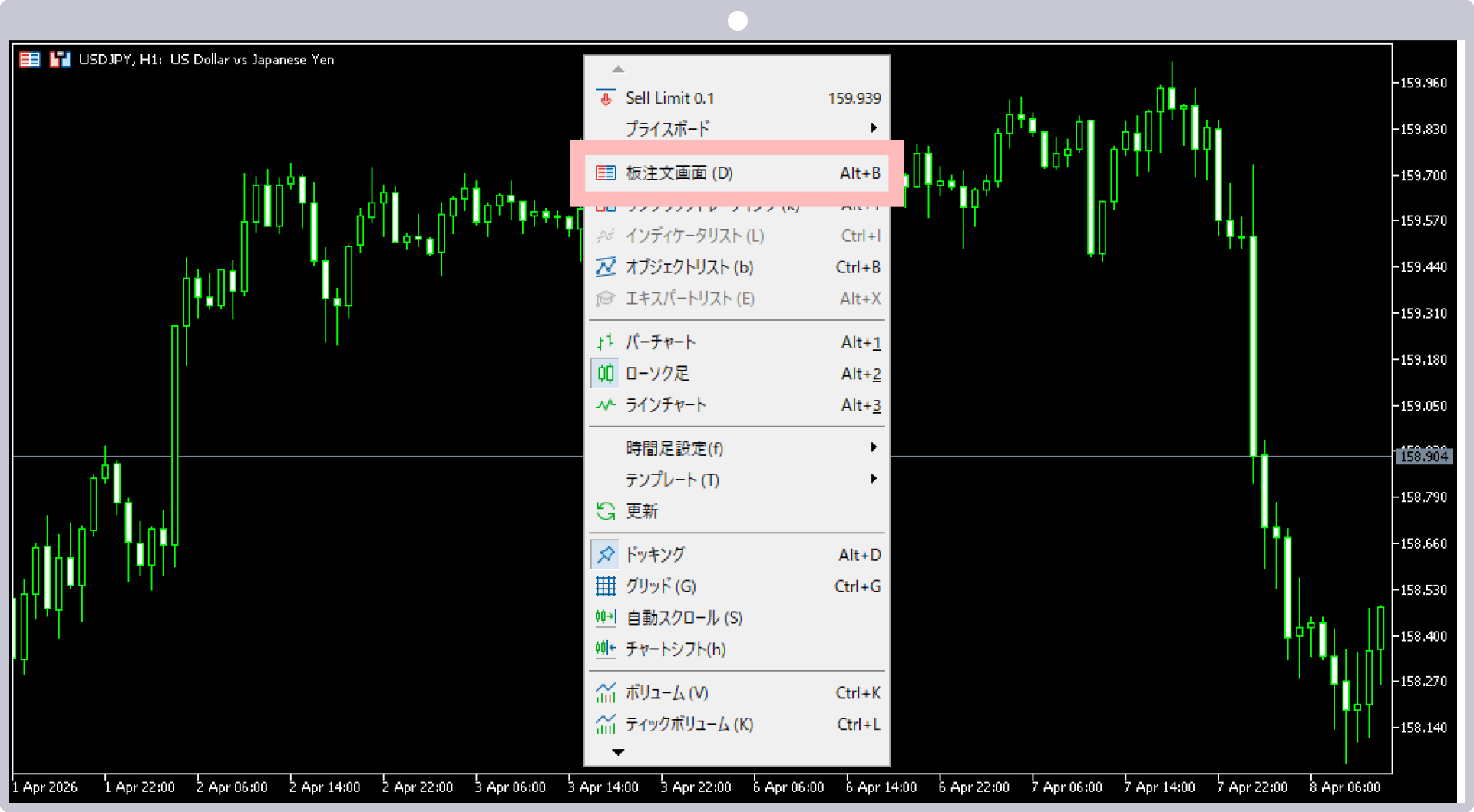Click the ボリューム volume icon

(606, 693)
